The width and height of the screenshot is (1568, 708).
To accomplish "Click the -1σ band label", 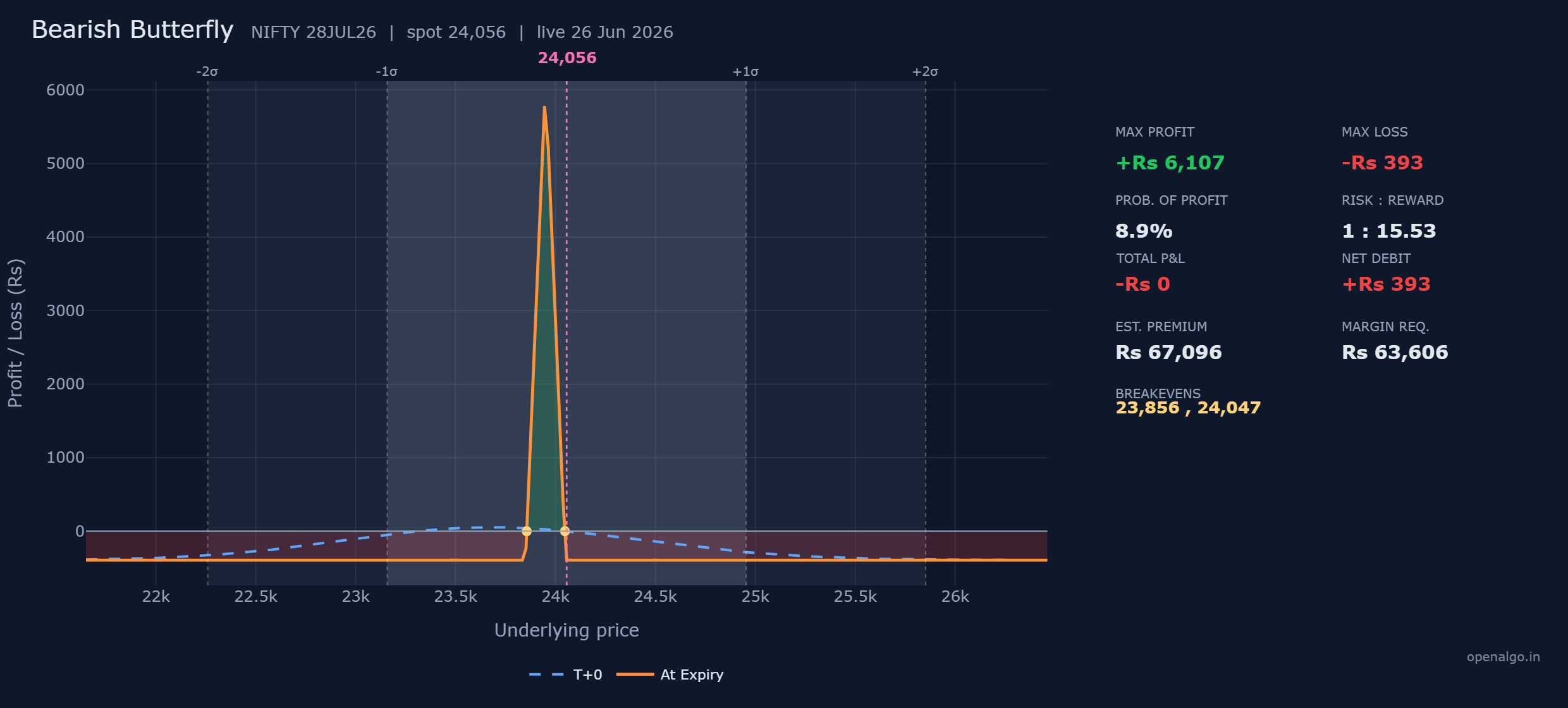I will pos(386,71).
